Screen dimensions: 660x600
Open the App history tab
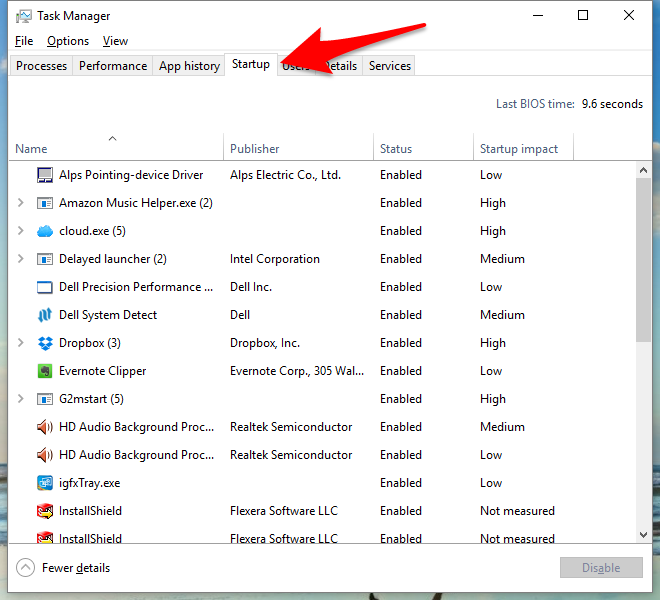[x=189, y=66]
